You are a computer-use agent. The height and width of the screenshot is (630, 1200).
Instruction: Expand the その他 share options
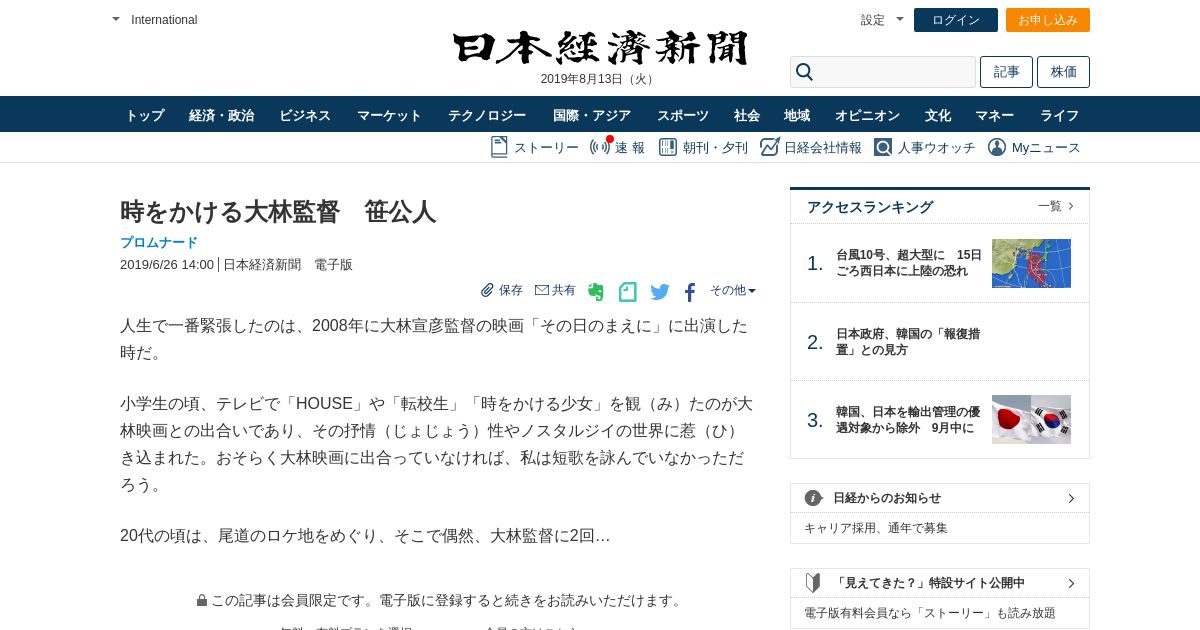[733, 290]
